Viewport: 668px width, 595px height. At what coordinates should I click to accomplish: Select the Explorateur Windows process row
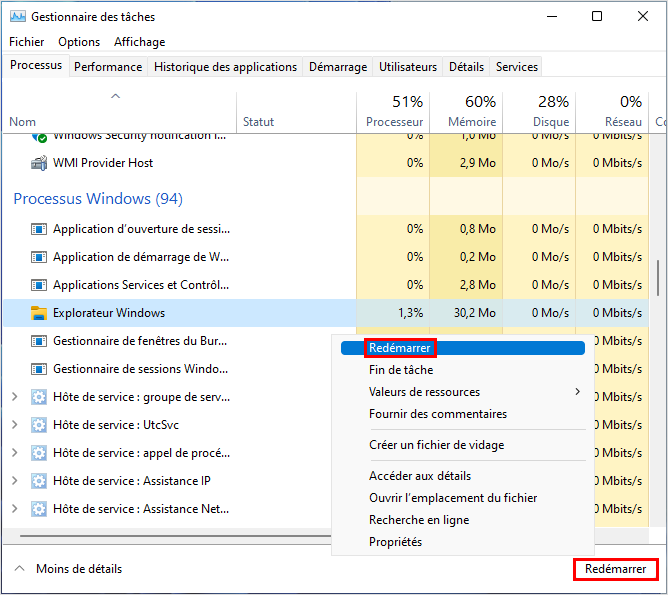(326, 313)
